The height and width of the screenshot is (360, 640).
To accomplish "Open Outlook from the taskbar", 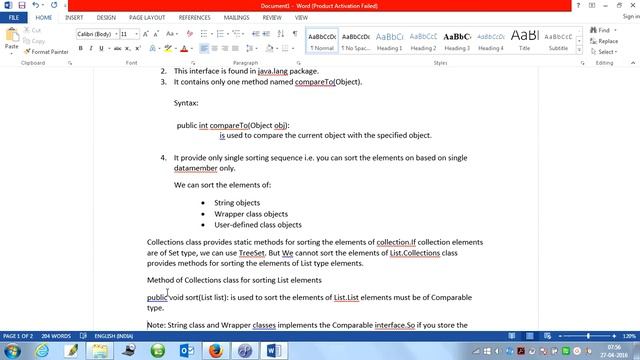I will pyautogui.click(x=187, y=351).
